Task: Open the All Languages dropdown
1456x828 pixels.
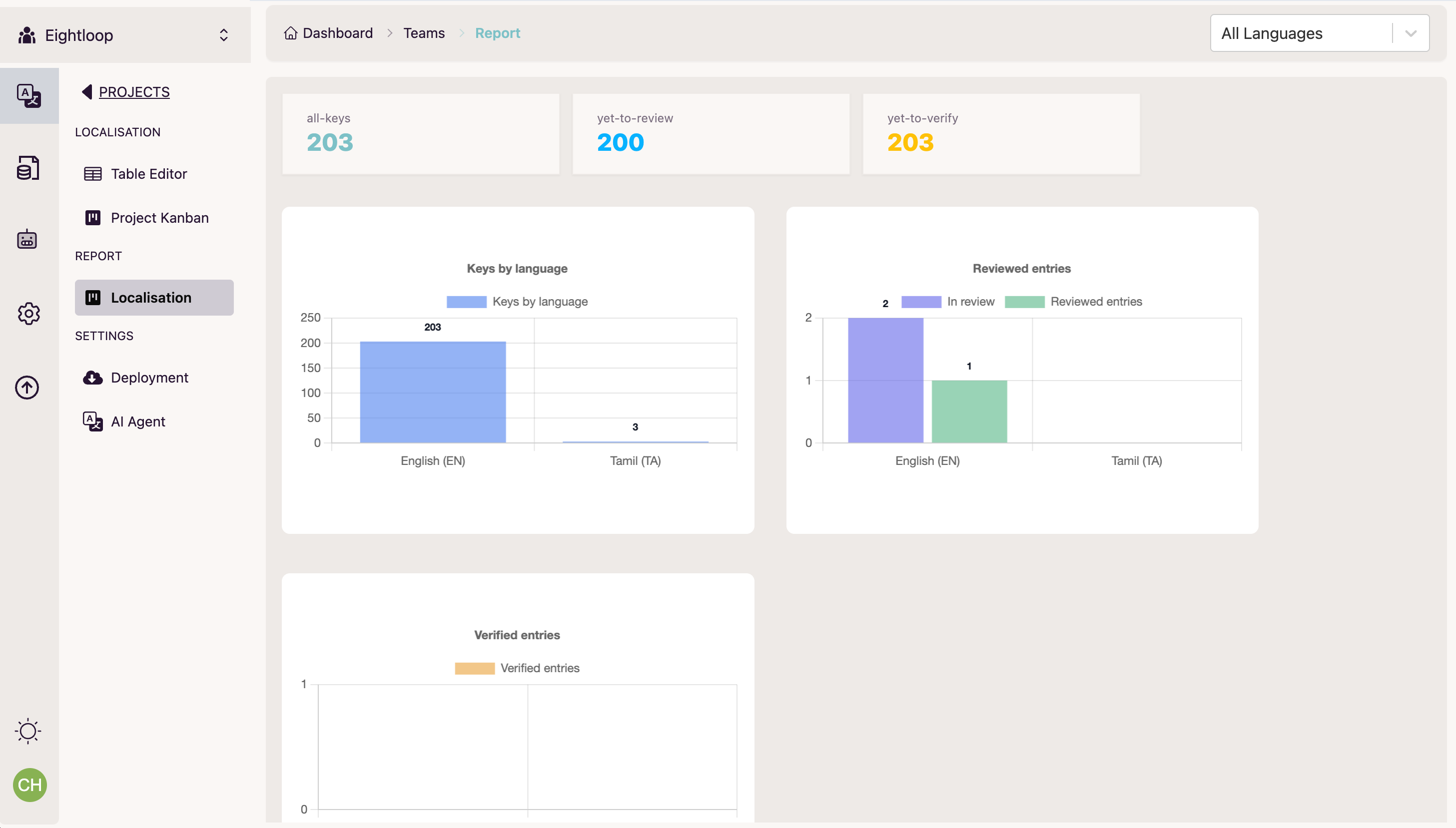Action: [1301, 33]
